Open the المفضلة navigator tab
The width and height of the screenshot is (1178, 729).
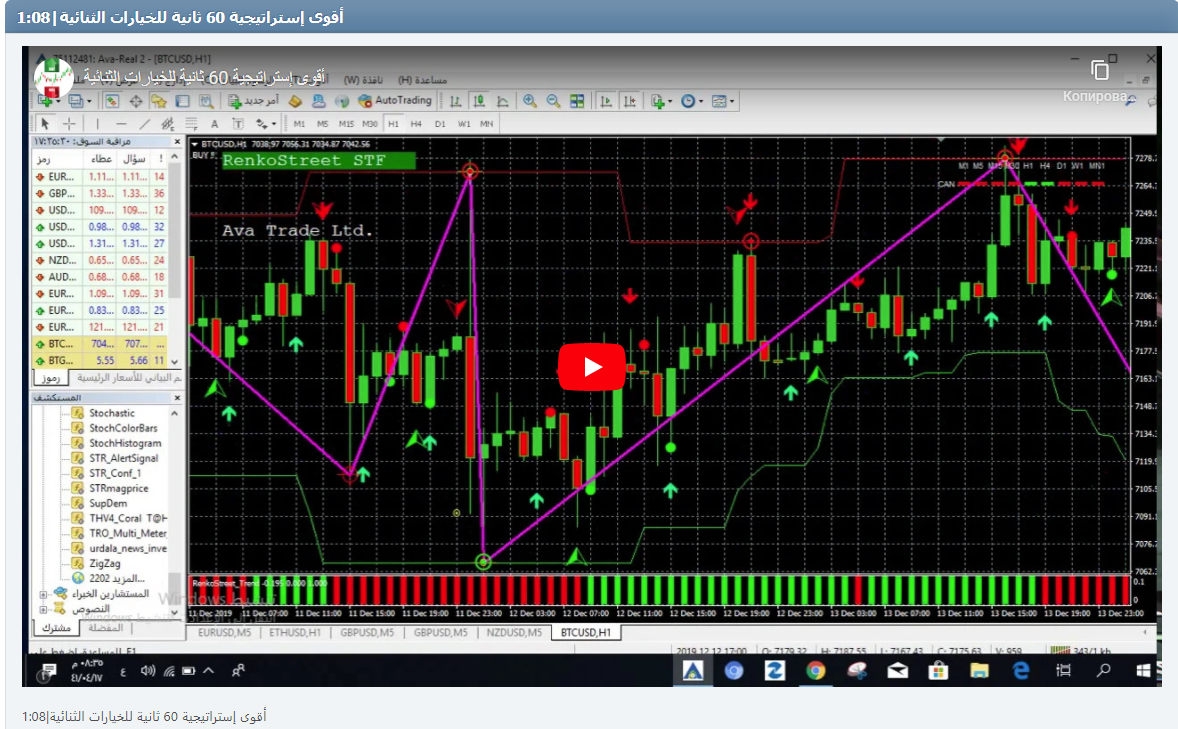click(106, 628)
